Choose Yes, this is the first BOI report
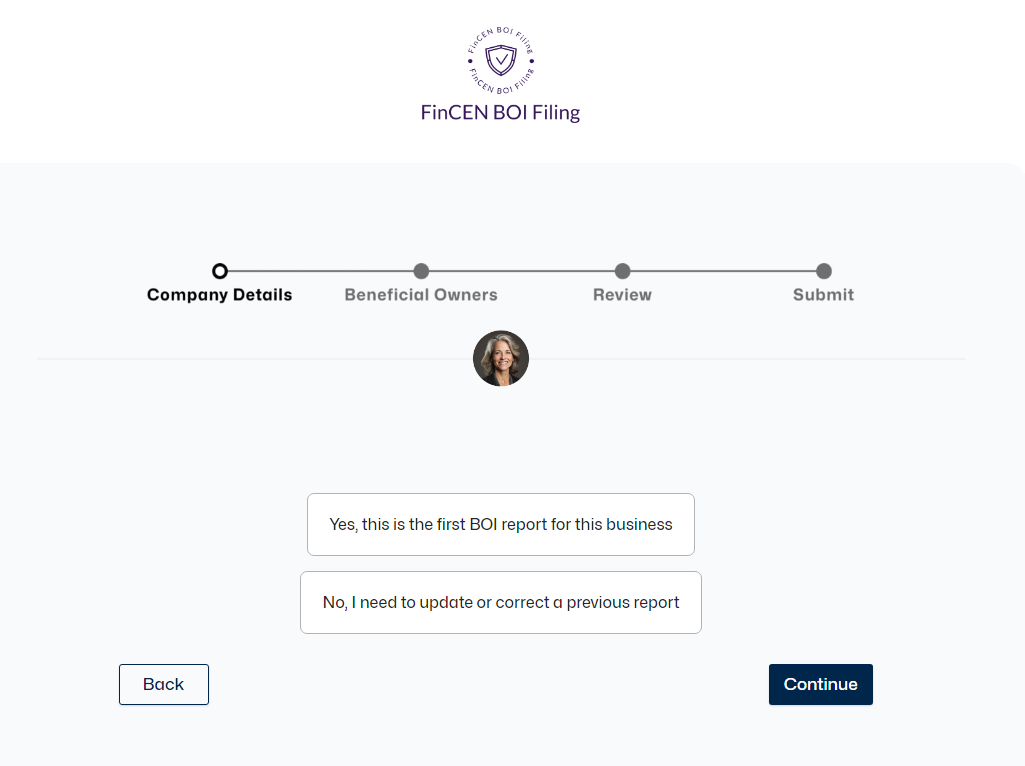 point(501,524)
